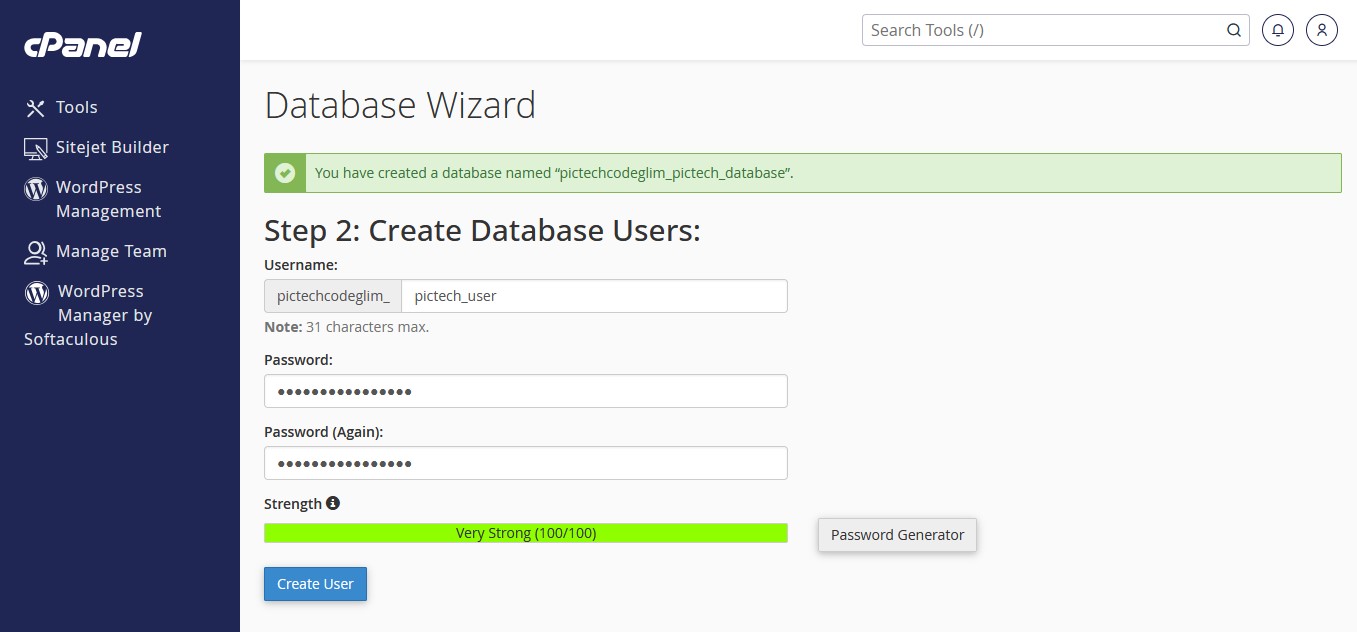Click the WordPress Manager by Softaculous icon
1357x632 pixels.
click(x=37, y=292)
